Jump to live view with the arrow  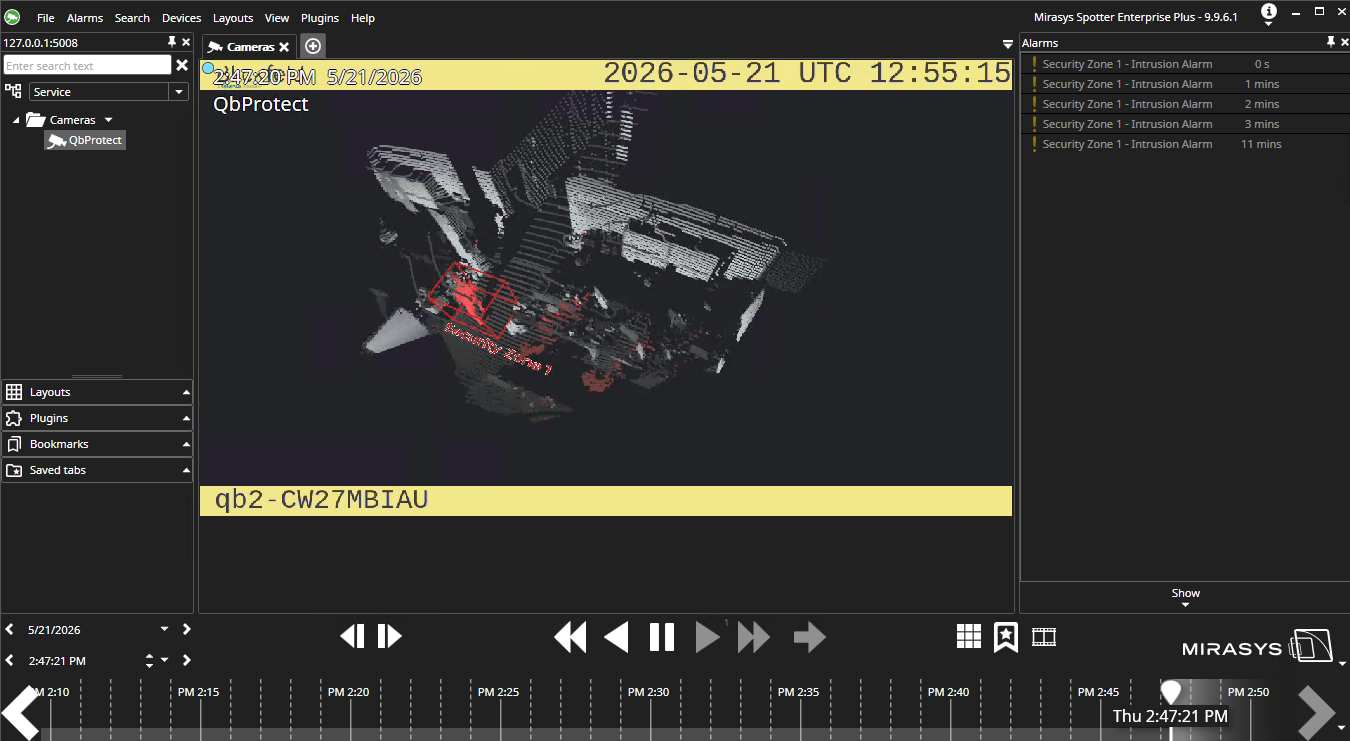810,637
